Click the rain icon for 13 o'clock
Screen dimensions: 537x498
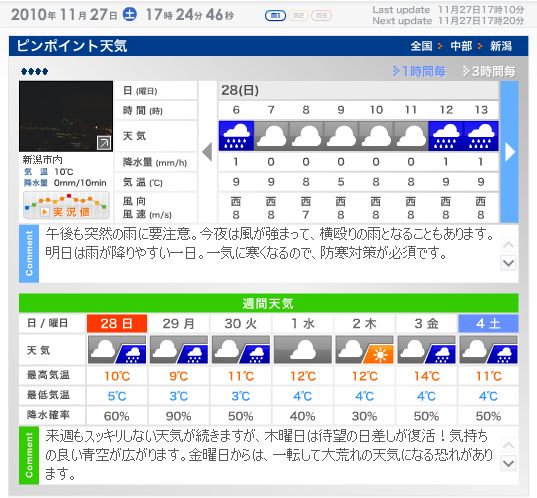pos(481,136)
